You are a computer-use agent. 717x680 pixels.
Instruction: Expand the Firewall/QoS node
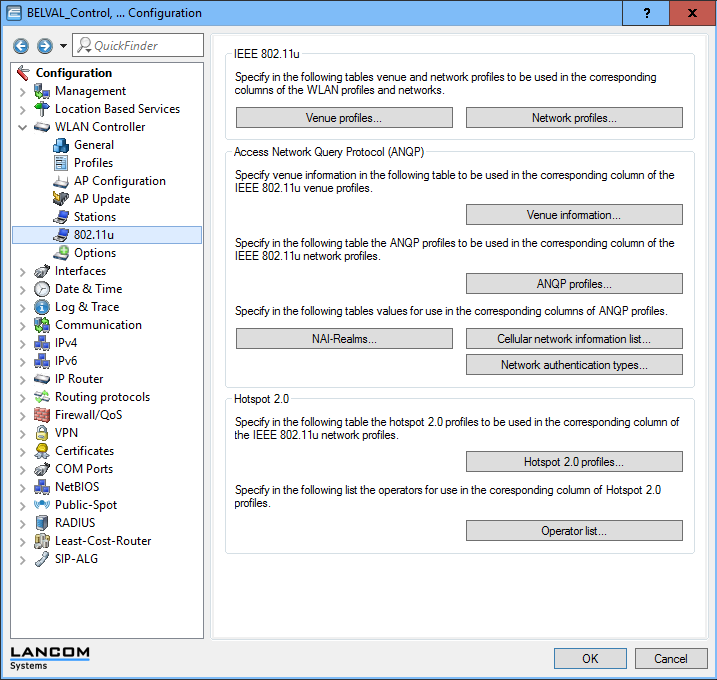pyautogui.click(x=22, y=416)
